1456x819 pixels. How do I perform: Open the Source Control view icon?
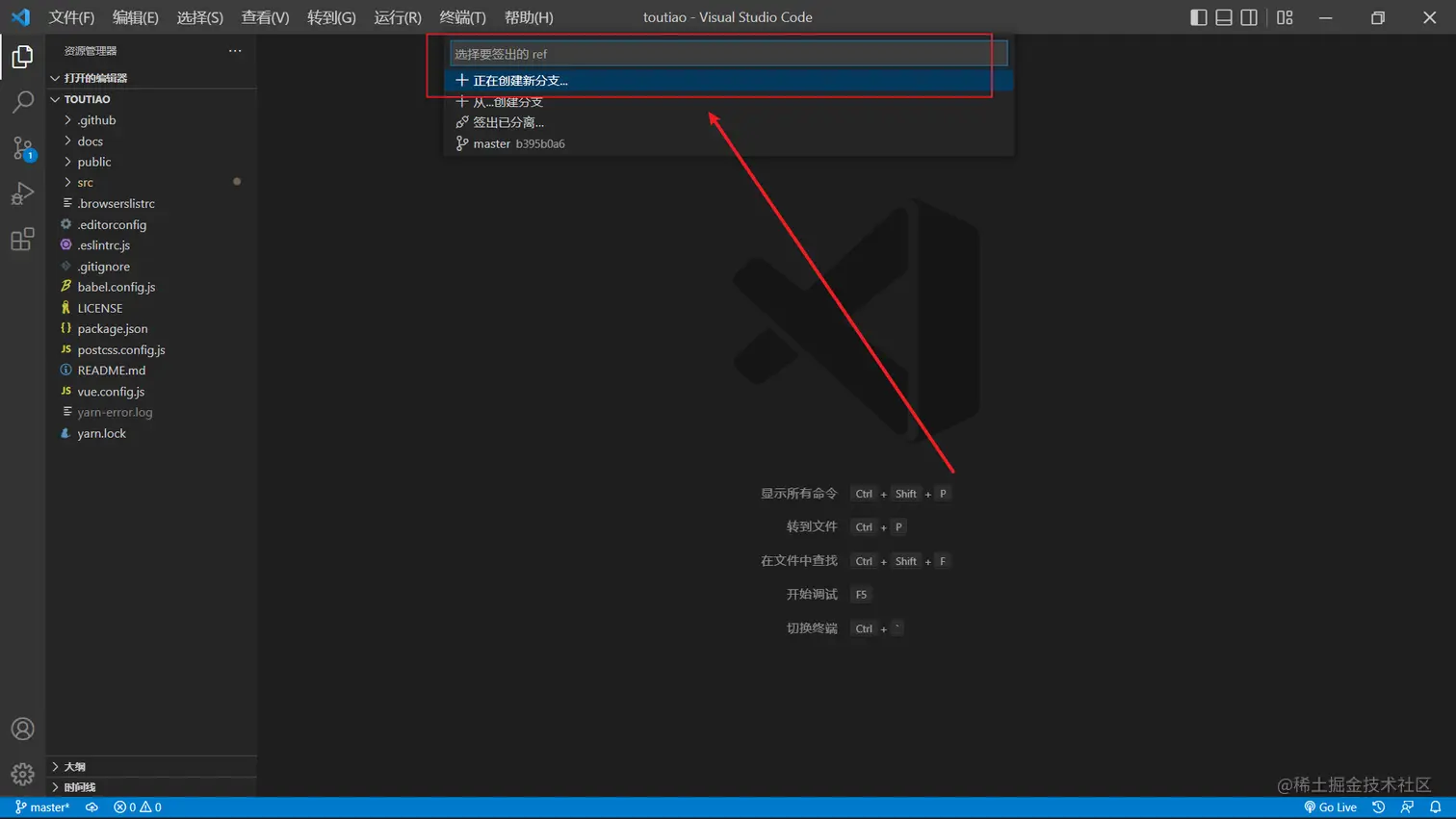tap(22, 147)
